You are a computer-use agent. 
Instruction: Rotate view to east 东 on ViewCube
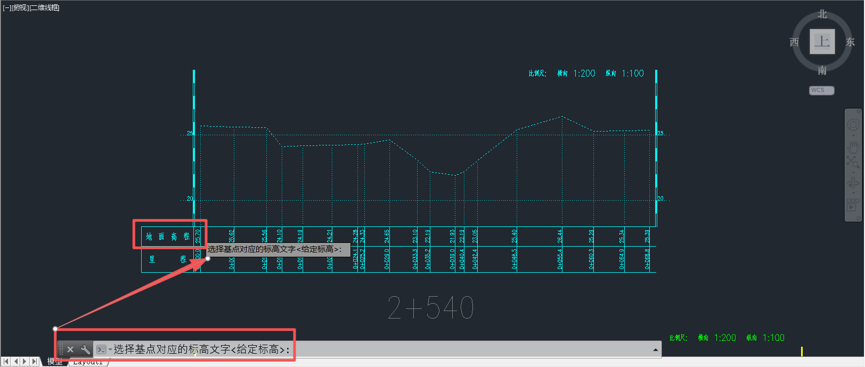850,42
